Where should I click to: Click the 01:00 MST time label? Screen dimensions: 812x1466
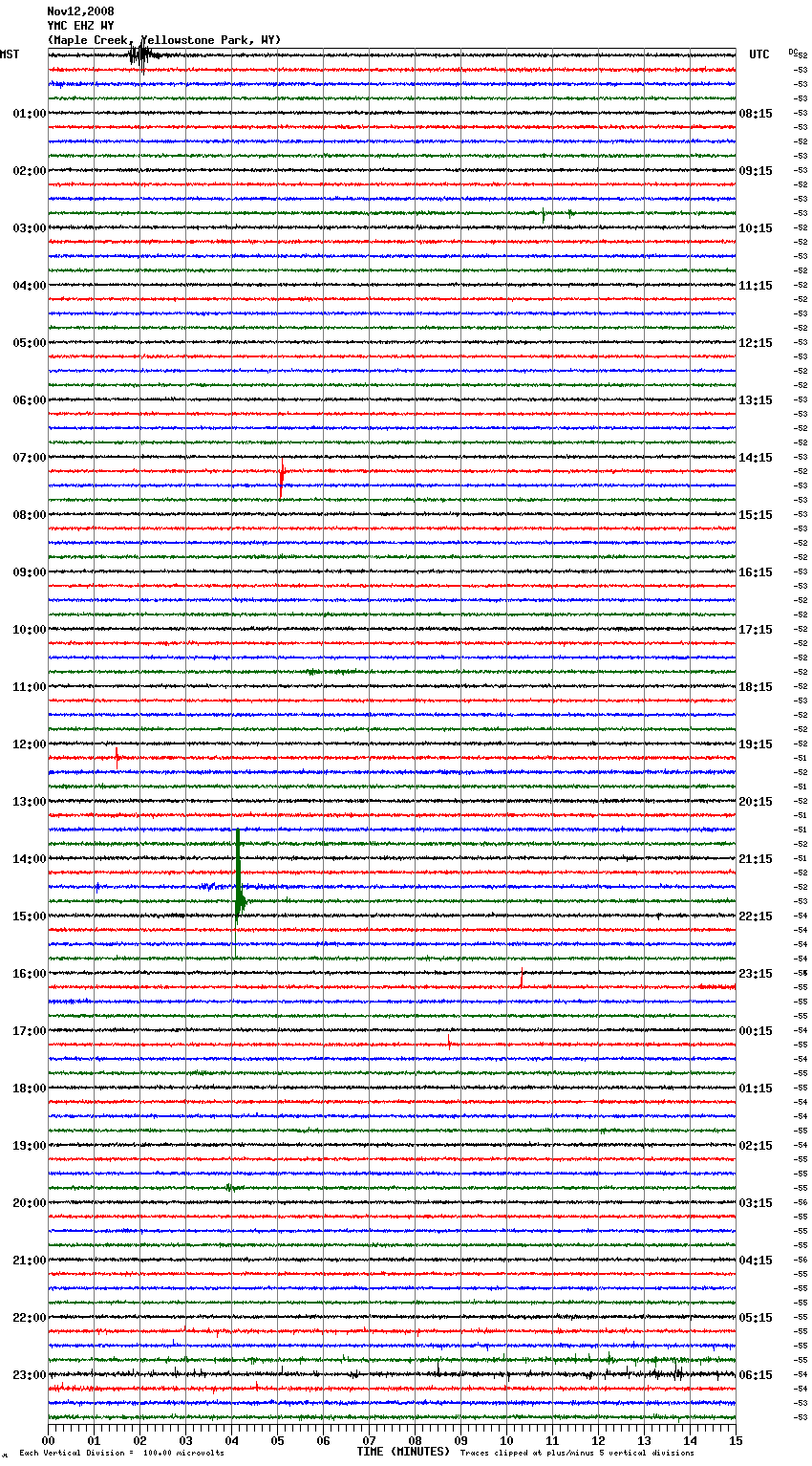(x=30, y=114)
